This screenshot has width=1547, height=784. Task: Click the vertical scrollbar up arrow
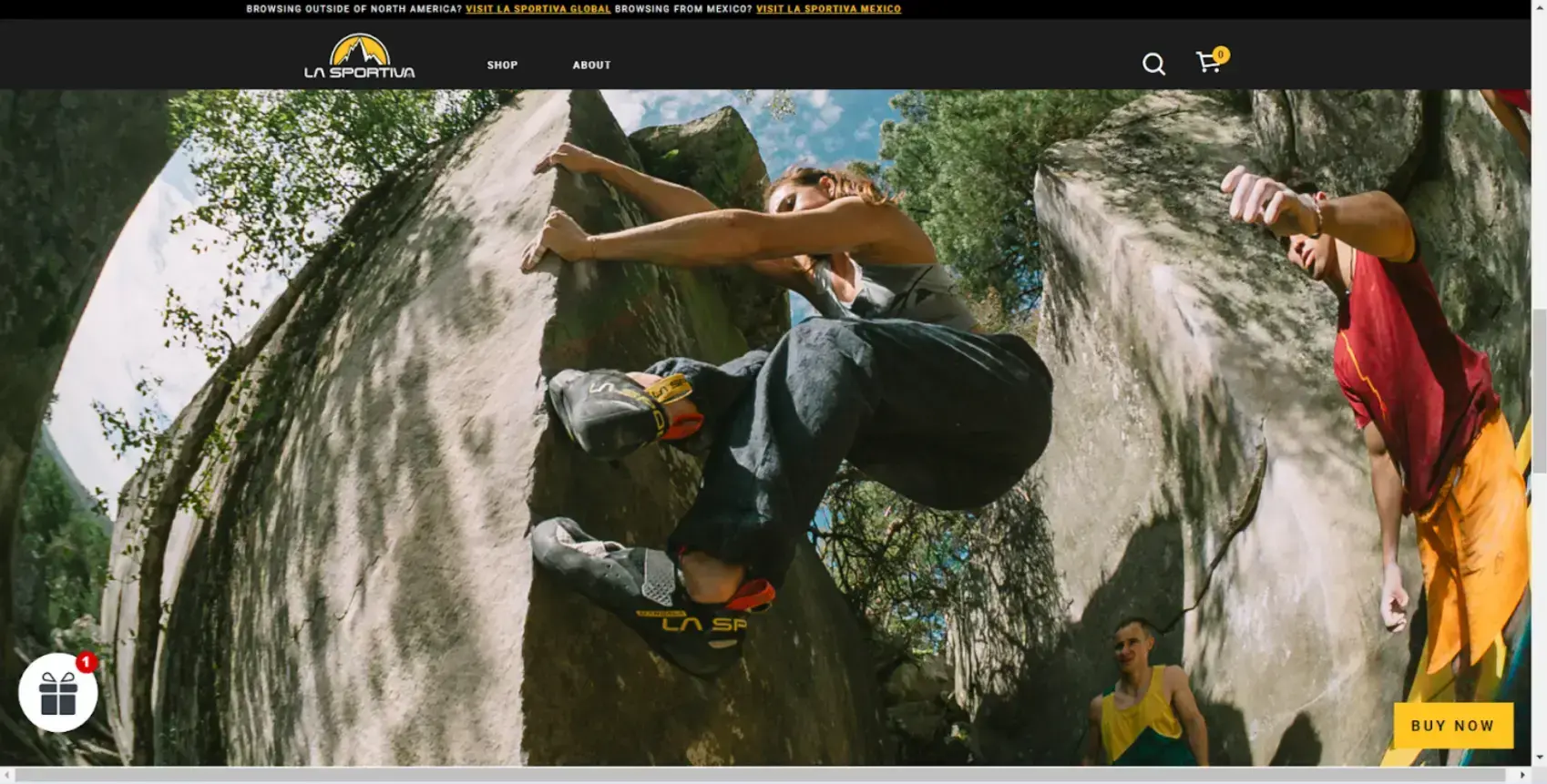point(1539,6)
